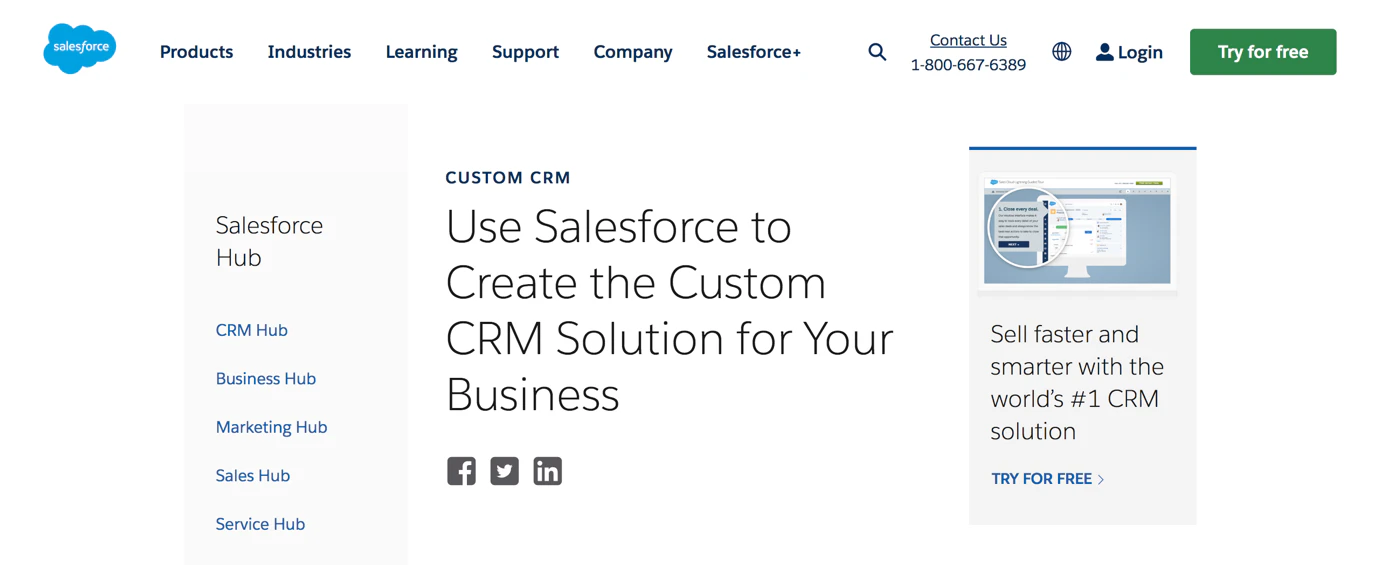Click the Salesforce cloud logo
This screenshot has height=565, width=1380.
click(80, 48)
